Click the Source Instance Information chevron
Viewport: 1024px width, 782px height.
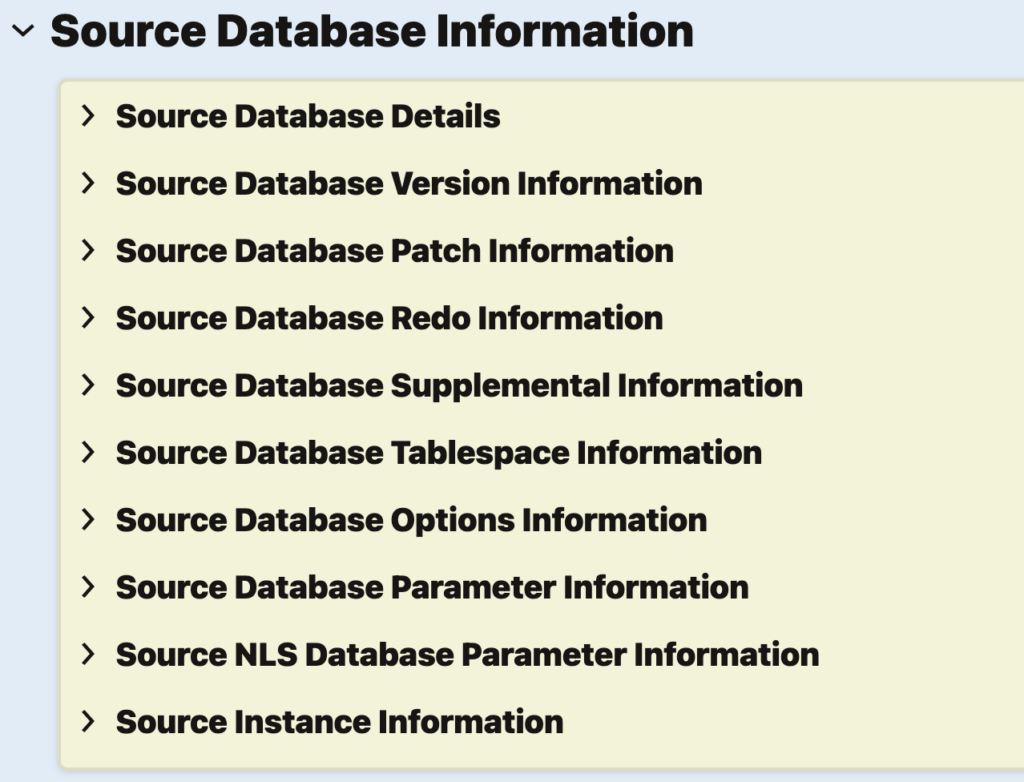coord(88,721)
